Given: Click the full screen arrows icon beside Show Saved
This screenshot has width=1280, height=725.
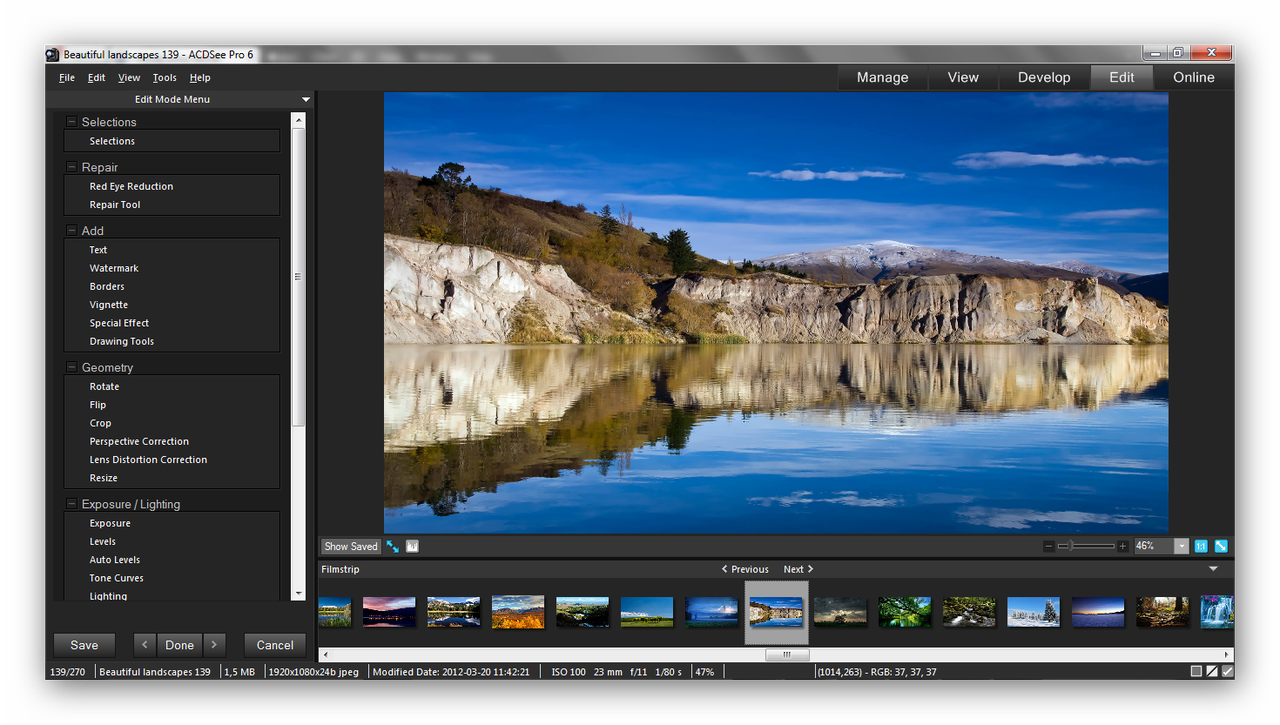Looking at the screenshot, I should click(x=393, y=547).
